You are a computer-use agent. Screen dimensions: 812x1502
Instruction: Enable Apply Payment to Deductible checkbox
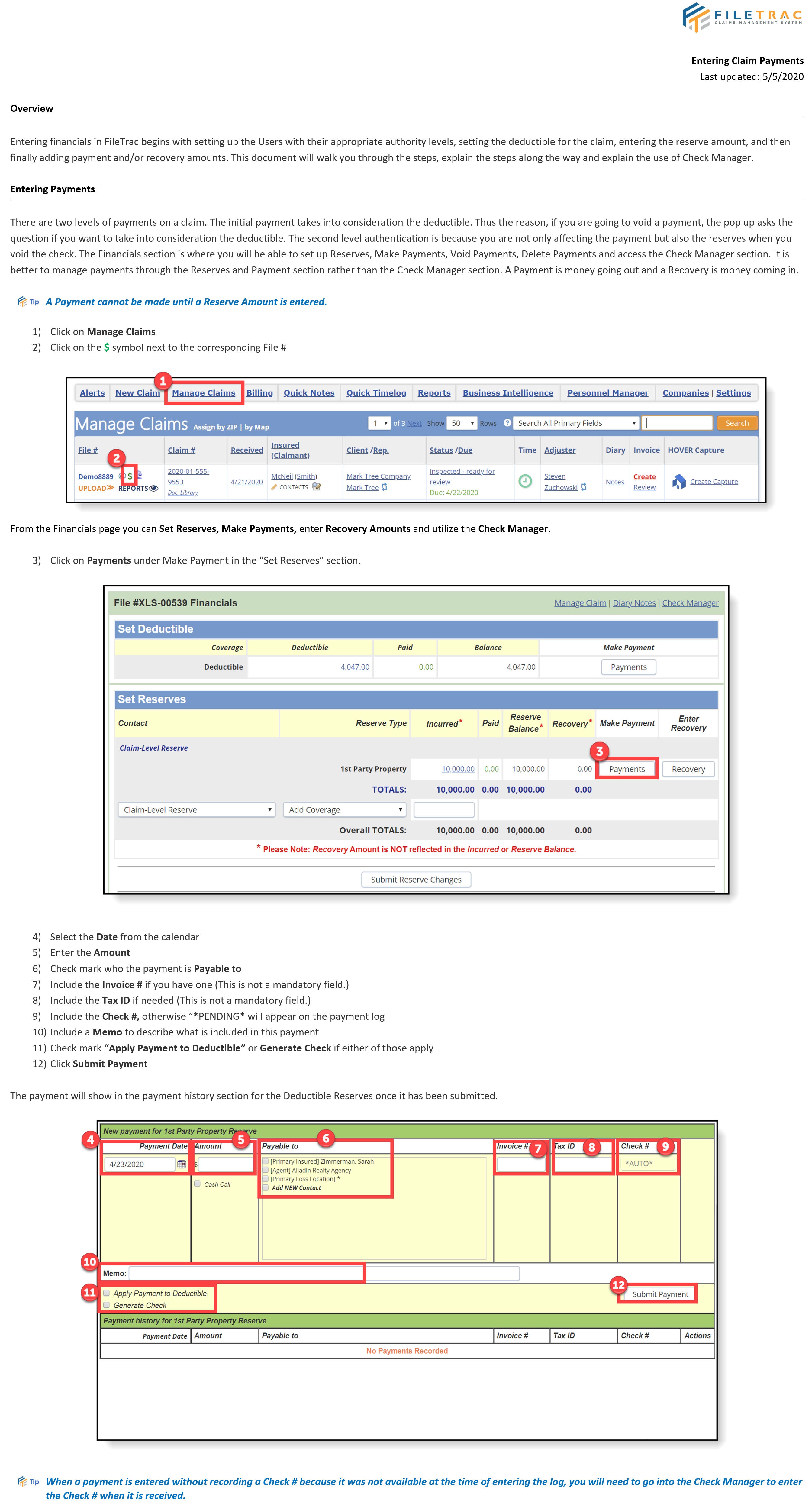(107, 1293)
